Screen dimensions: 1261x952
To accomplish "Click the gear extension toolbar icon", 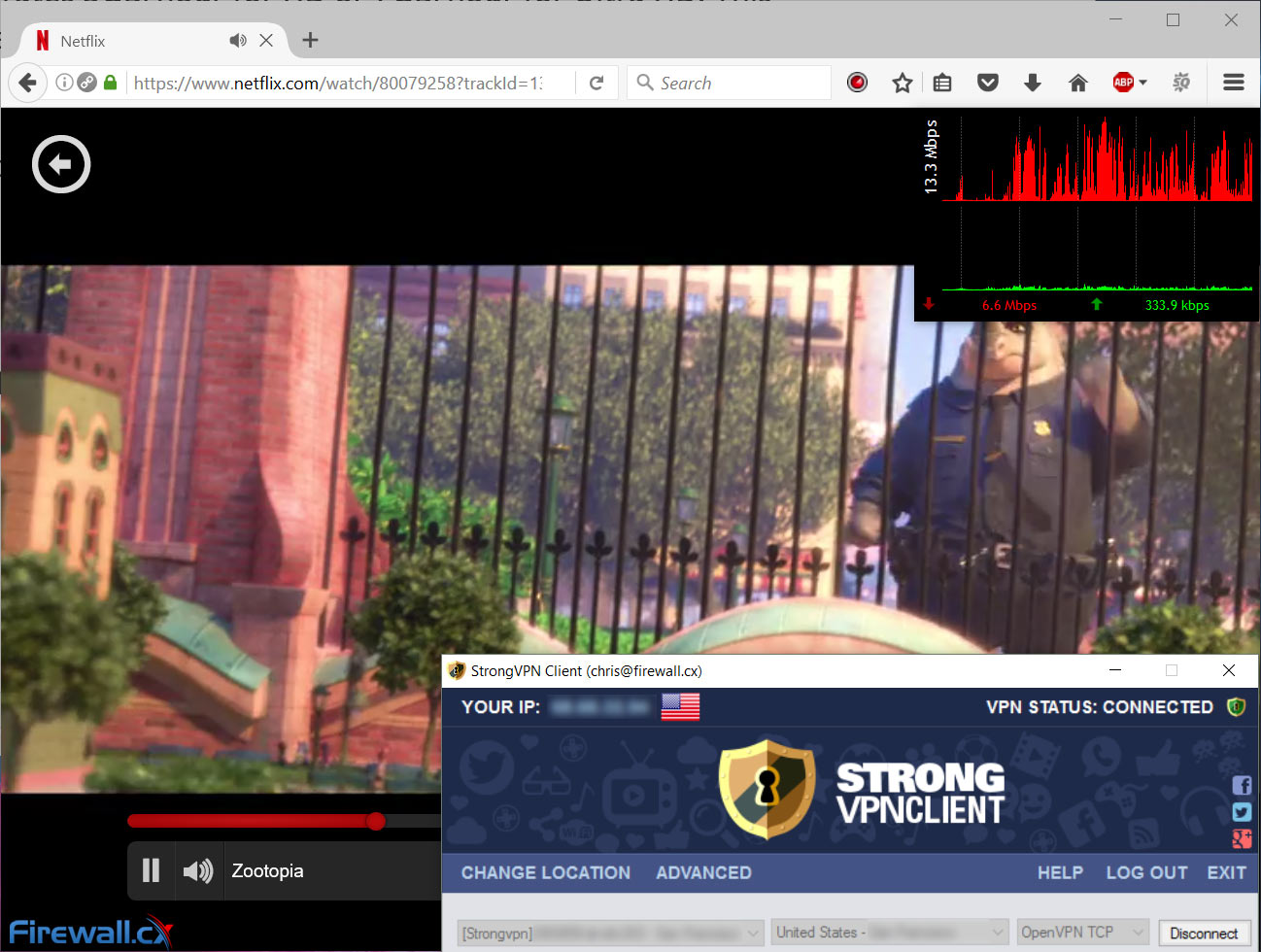I will click(x=1181, y=83).
